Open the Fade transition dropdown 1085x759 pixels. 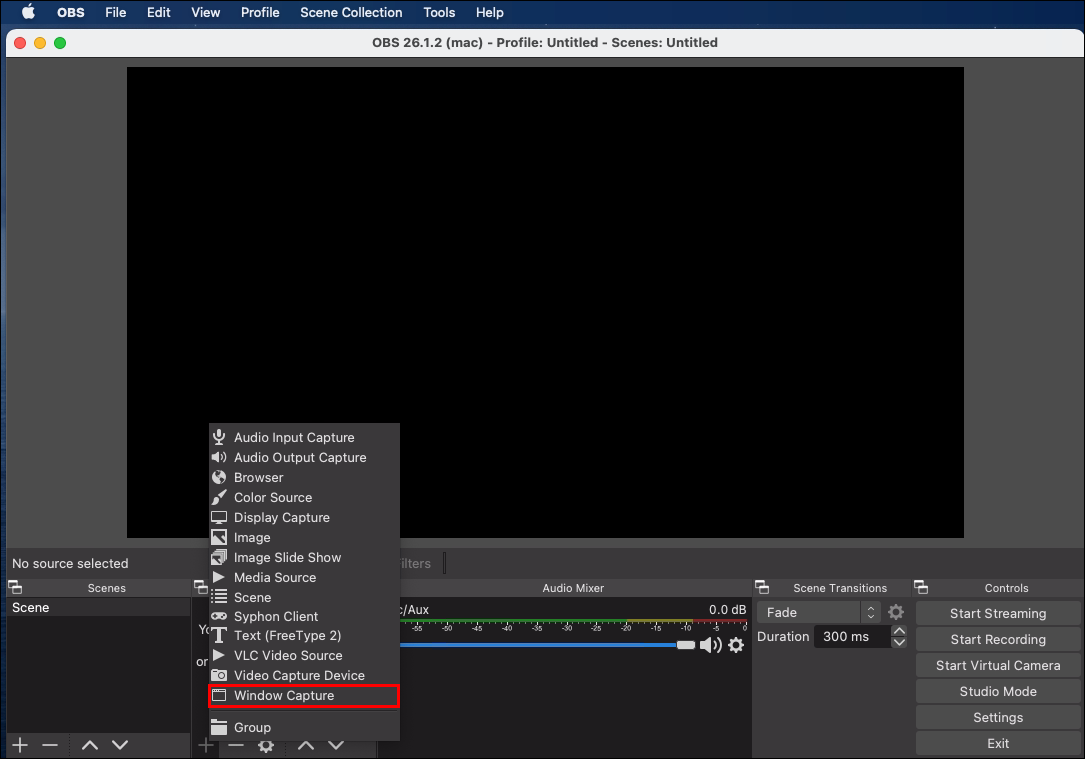coord(817,612)
